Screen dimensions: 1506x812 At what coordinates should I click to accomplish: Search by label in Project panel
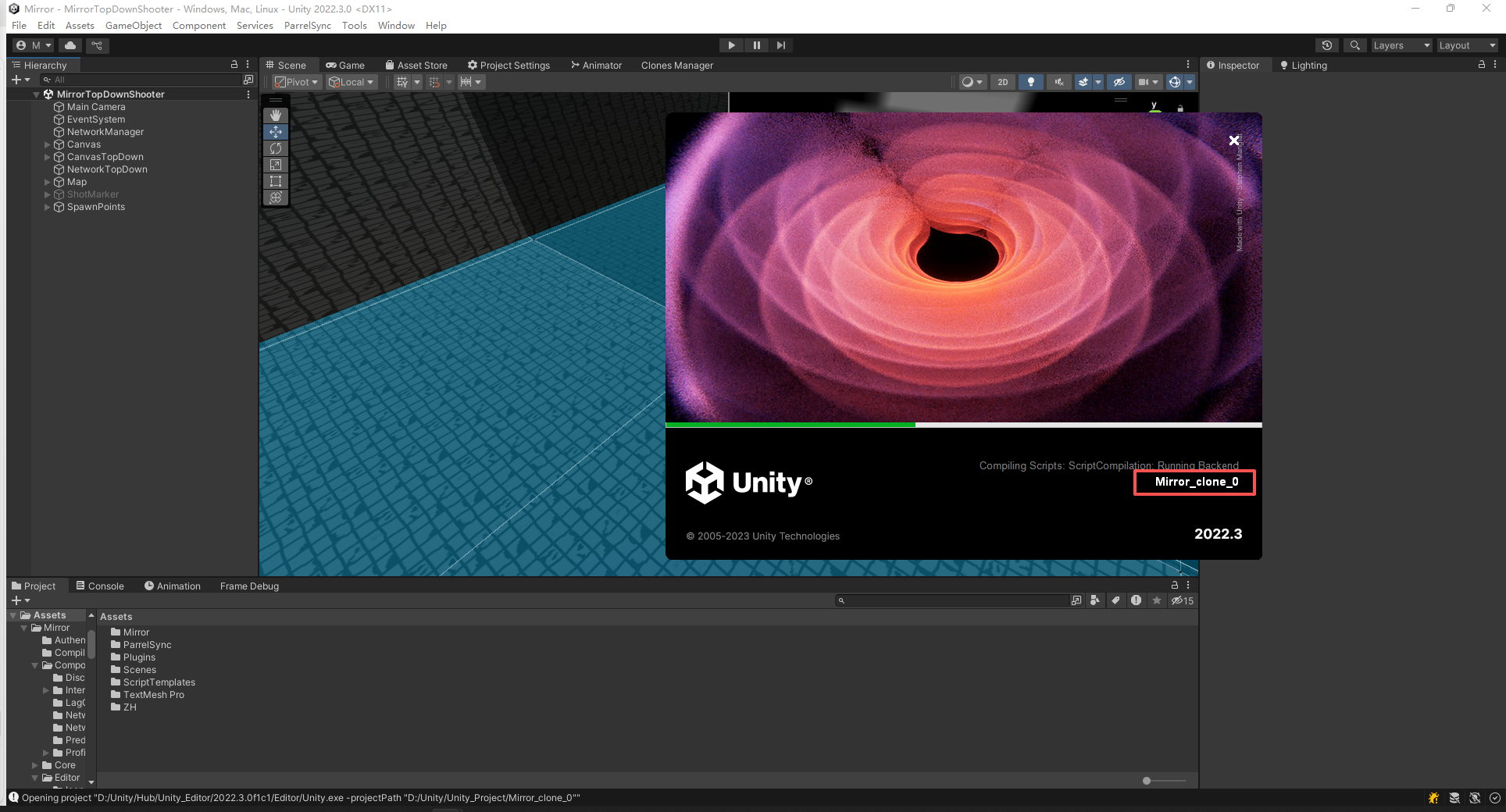click(x=1115, y=600)
